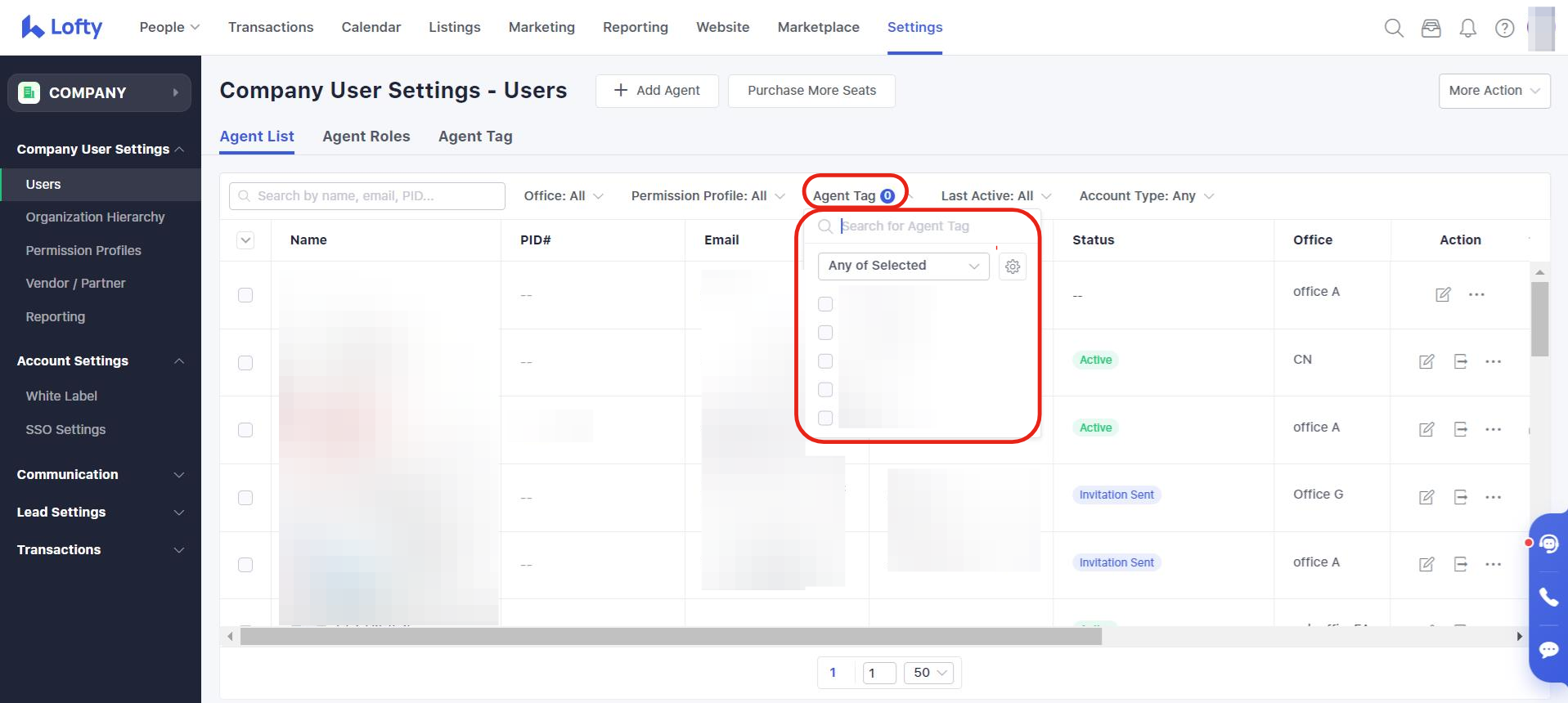Click the Add Agent button
The height and width of the screenshot is (703, 1568).
pyautogui.click(x=657, y=91)
